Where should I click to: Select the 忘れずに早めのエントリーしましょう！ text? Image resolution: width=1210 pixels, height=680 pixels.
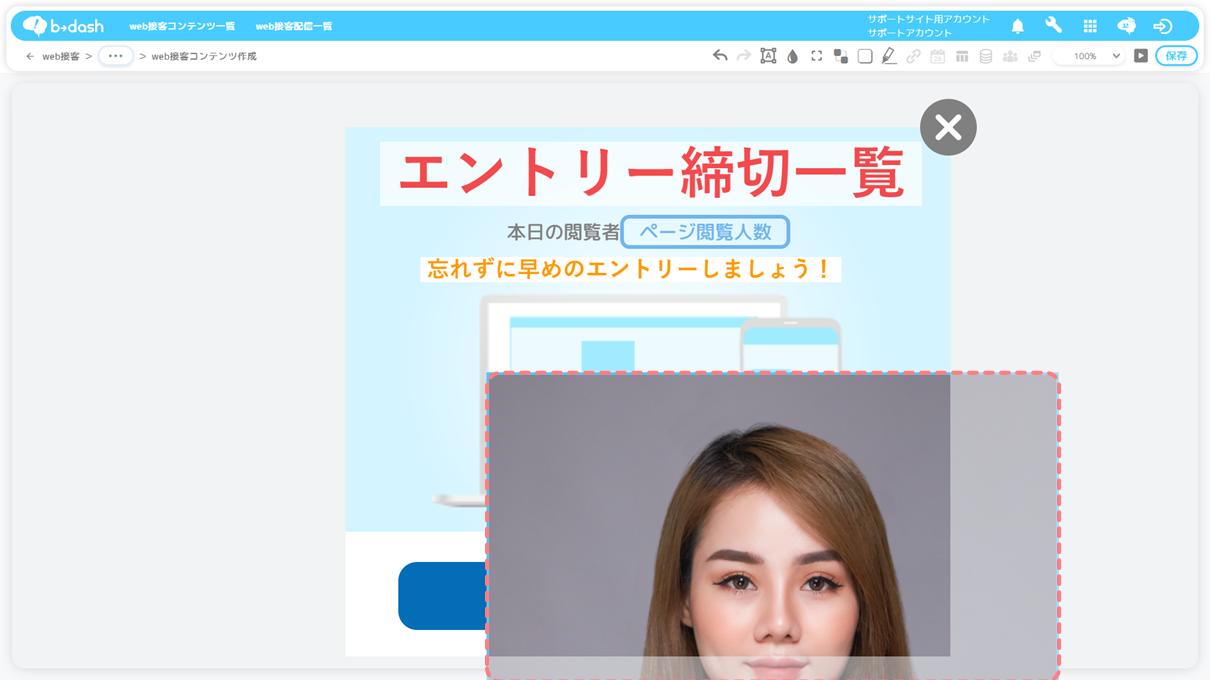630,269
